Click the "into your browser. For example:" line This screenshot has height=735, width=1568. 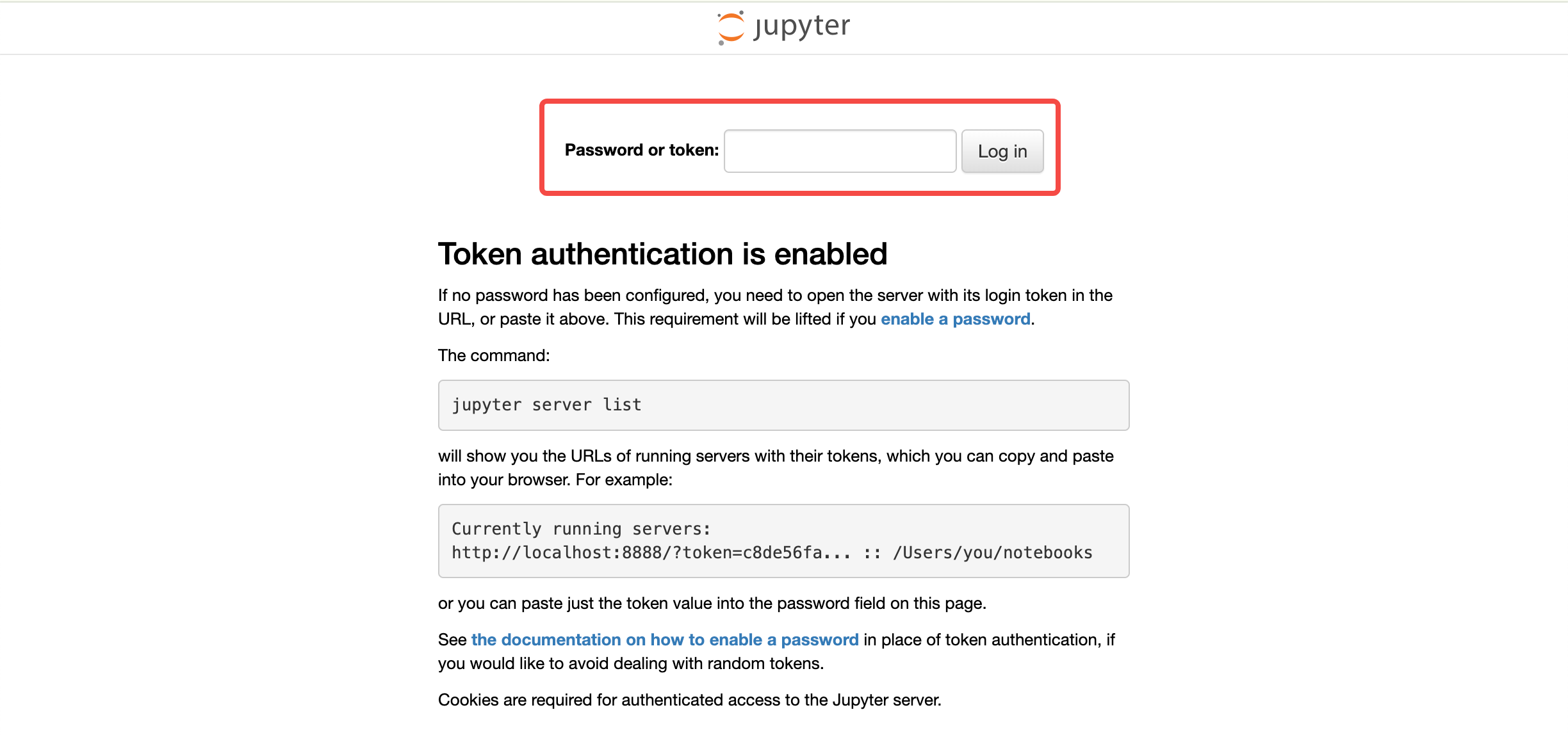(555, 480)
